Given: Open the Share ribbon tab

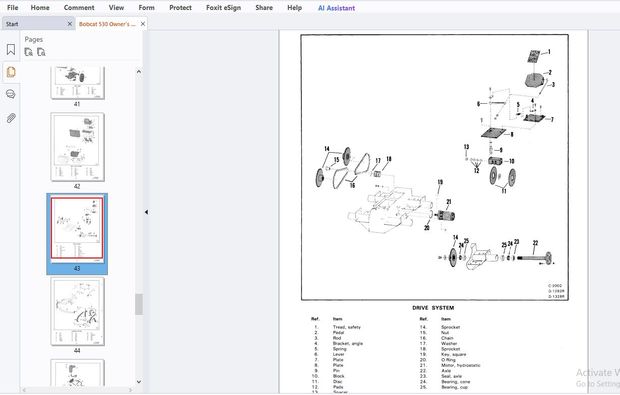Looking at the screenshot, I should pyautogui.click(x=264, y=8).
